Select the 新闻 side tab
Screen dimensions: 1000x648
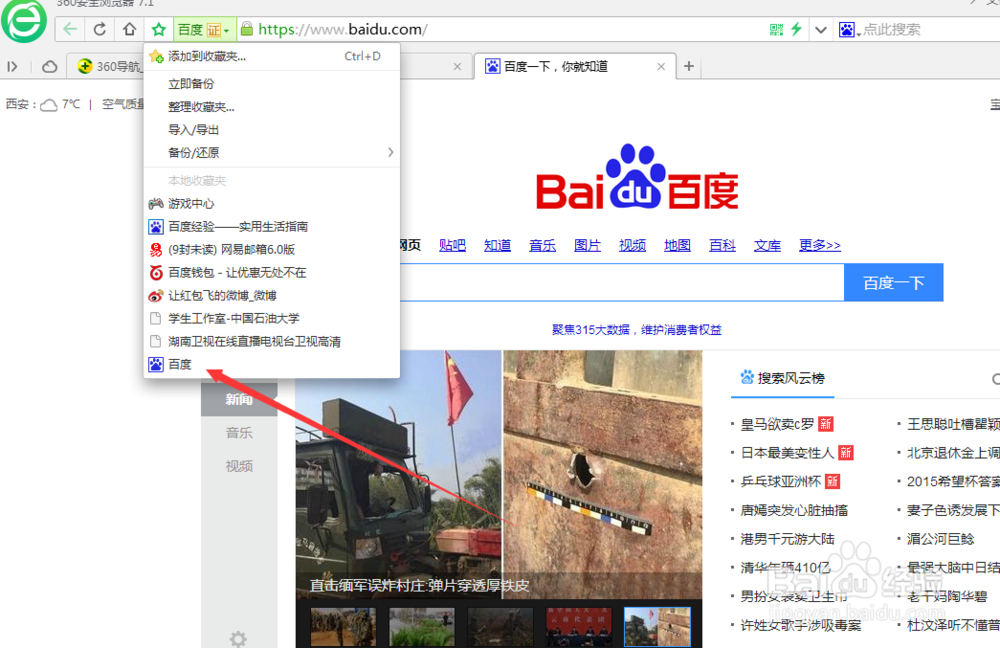(x=239, y=399)
